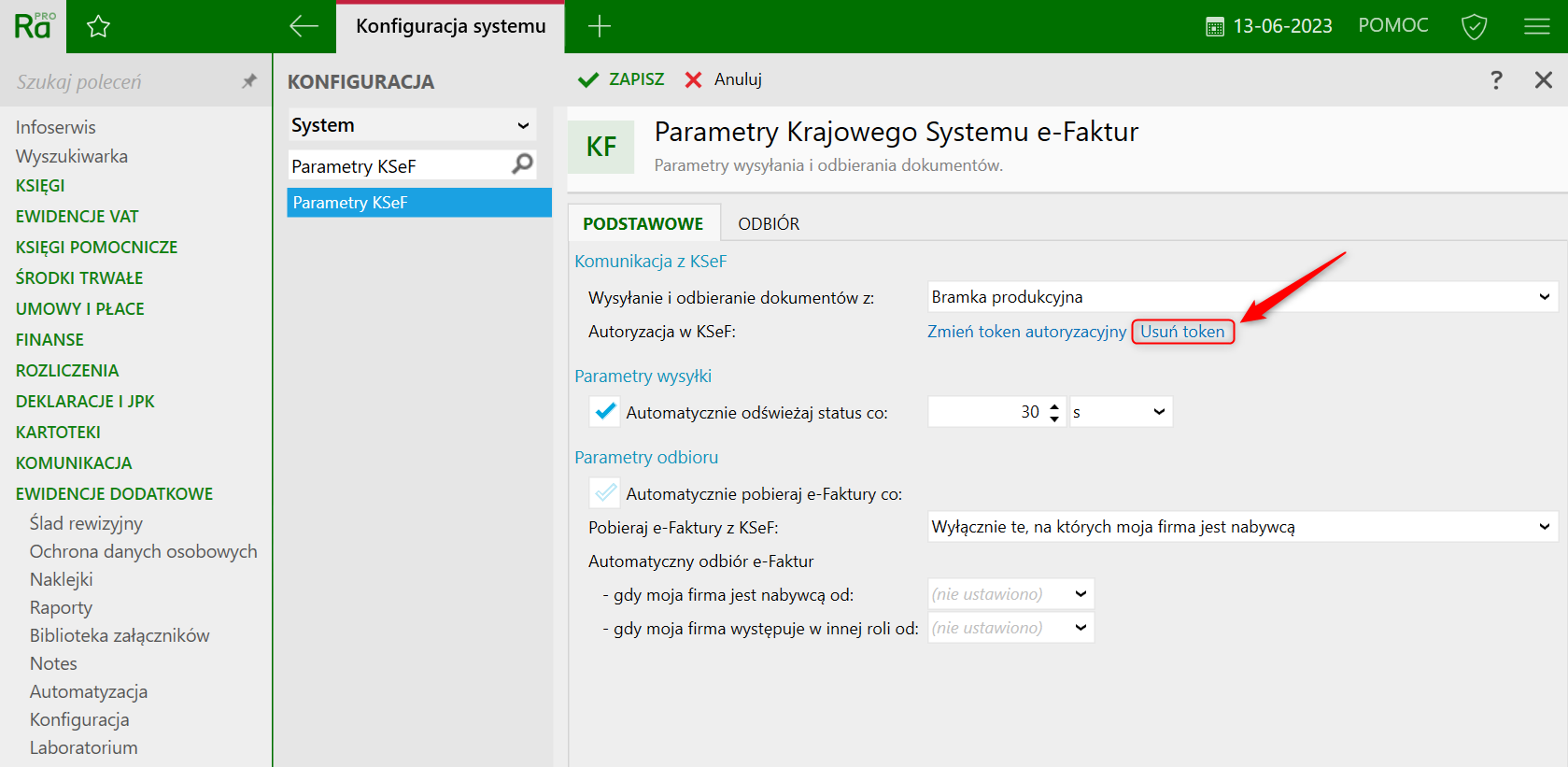Open the Bramka produkcyjna dropdown
Image resolution: width=1568 pixels, height=767 pixels.
point(1242,297)
